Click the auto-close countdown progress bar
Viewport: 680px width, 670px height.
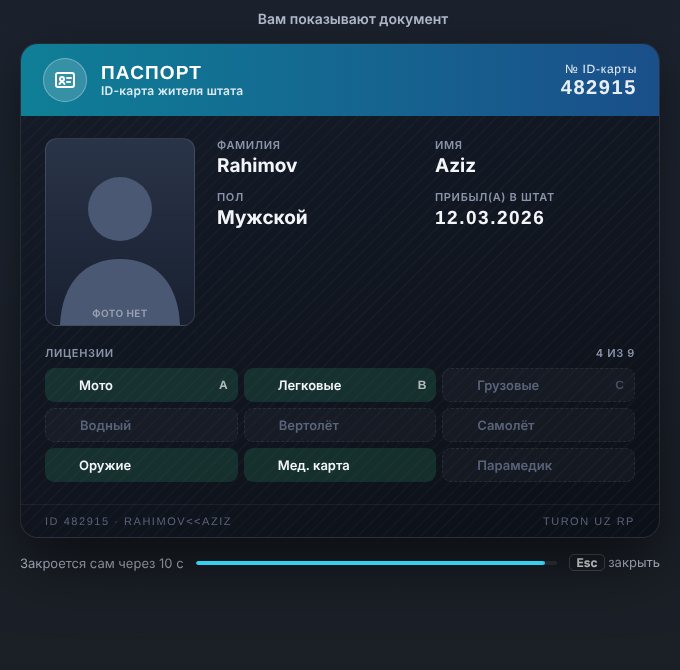[376, 563]
